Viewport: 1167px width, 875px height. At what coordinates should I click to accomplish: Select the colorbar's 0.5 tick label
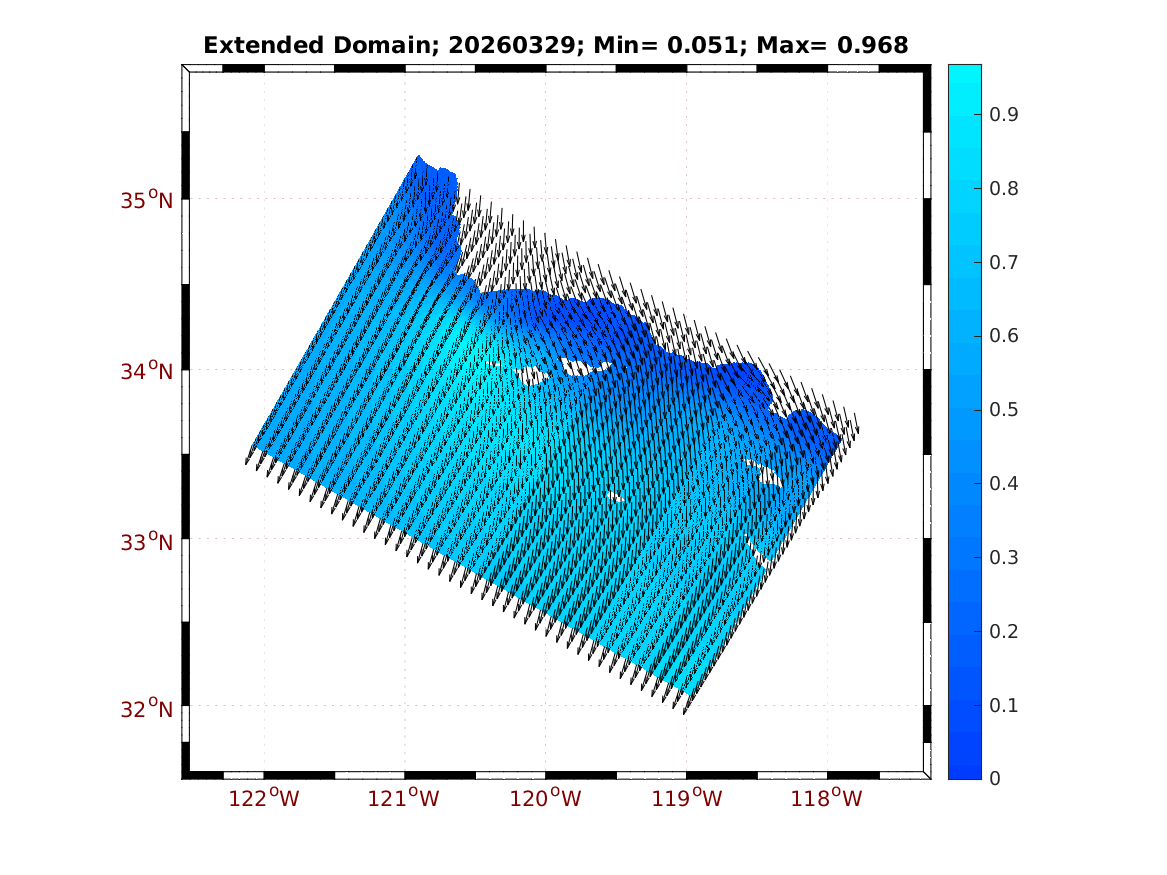pyautogui.click(x=1003, y=410)
